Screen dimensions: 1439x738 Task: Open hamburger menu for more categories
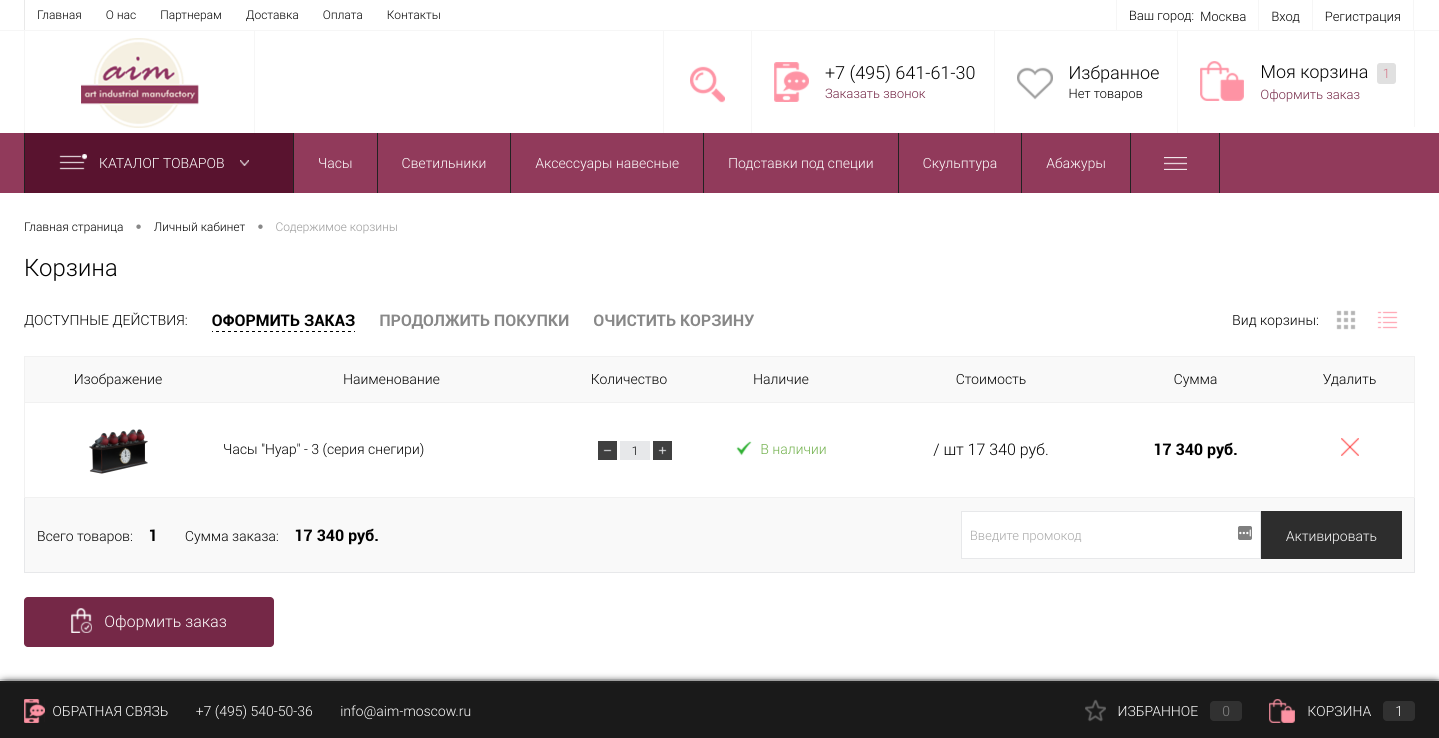(1175, 163)
